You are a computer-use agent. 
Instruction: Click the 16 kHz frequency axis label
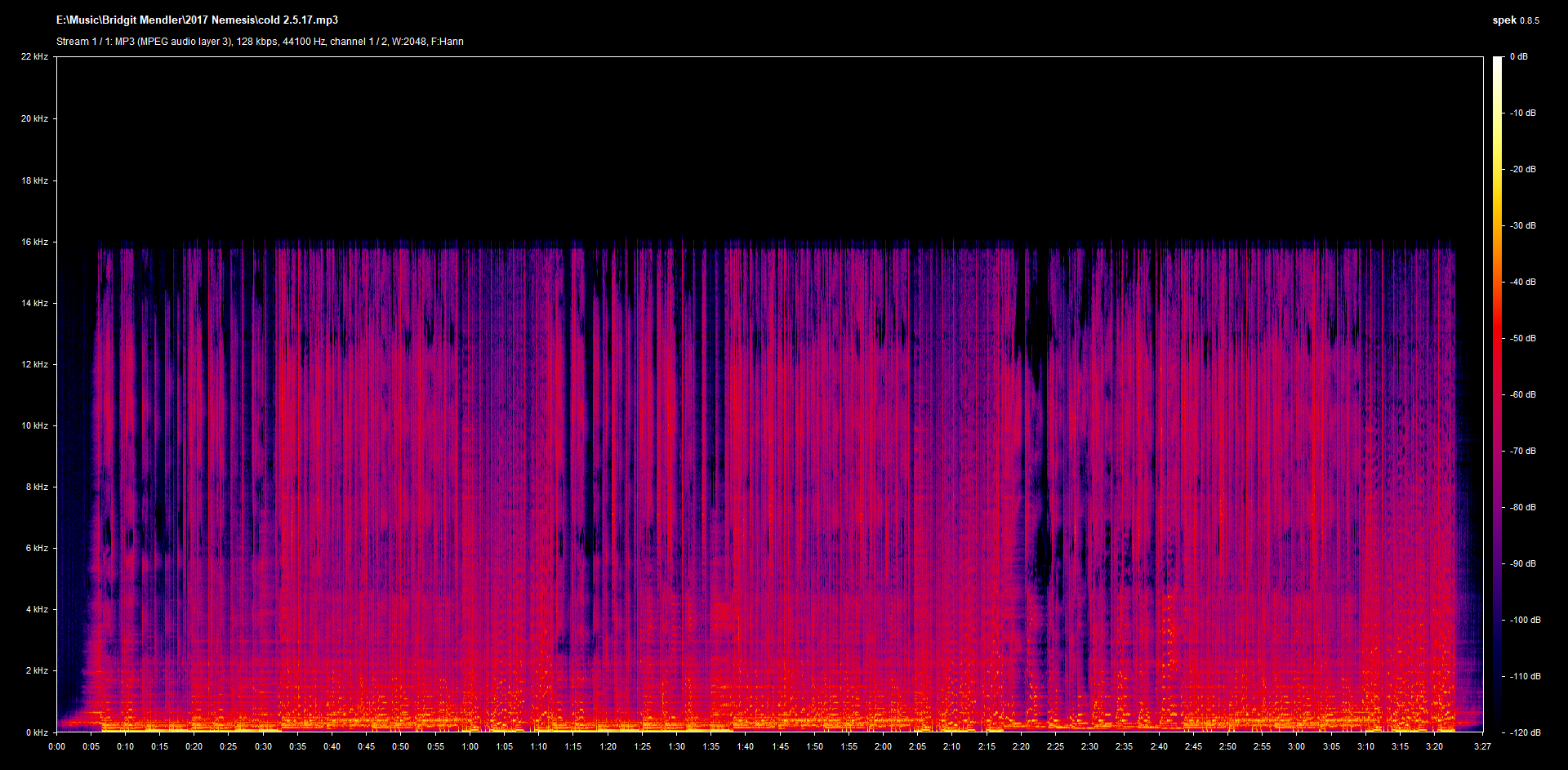coord(34,242)
